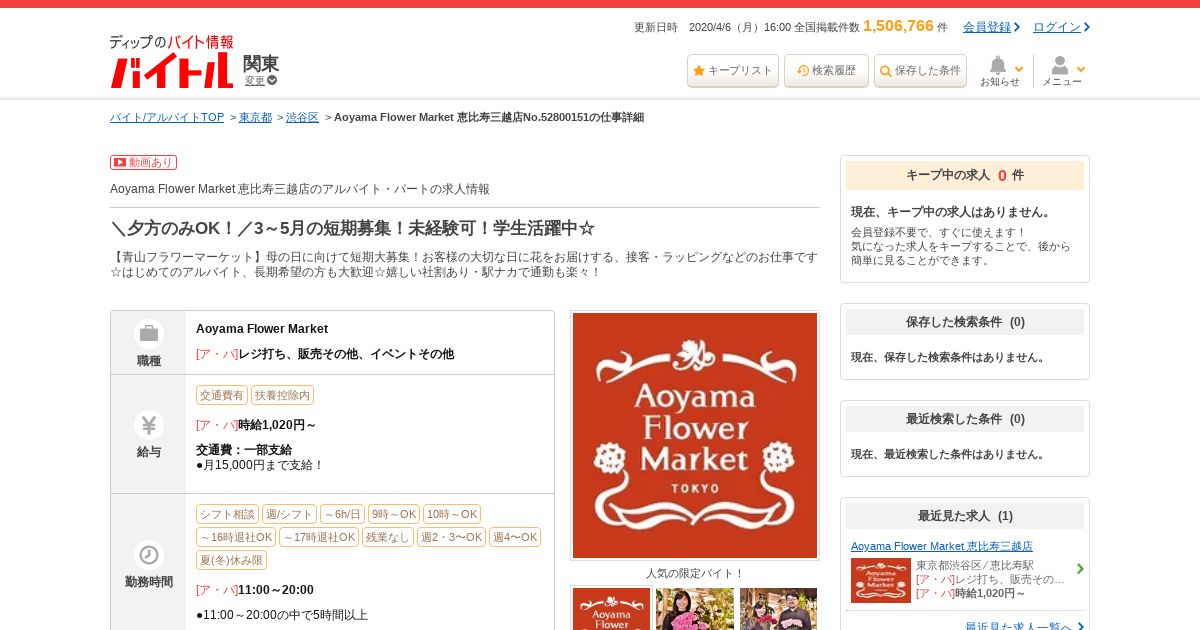
Task: Open the 東京都 breadcrumb link
Action: tap(255, 117)
